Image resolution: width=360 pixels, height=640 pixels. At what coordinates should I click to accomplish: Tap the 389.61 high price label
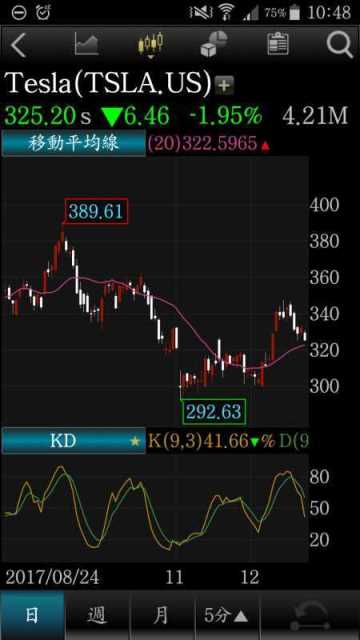pyautogui.click(x=96, y=211)
